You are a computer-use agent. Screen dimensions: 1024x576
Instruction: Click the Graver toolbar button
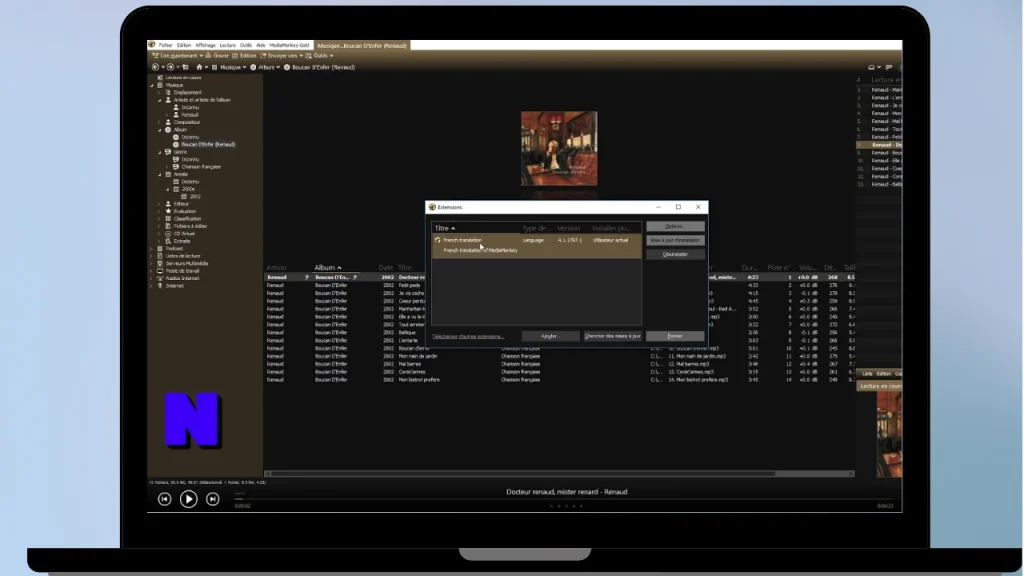point(217,56)
